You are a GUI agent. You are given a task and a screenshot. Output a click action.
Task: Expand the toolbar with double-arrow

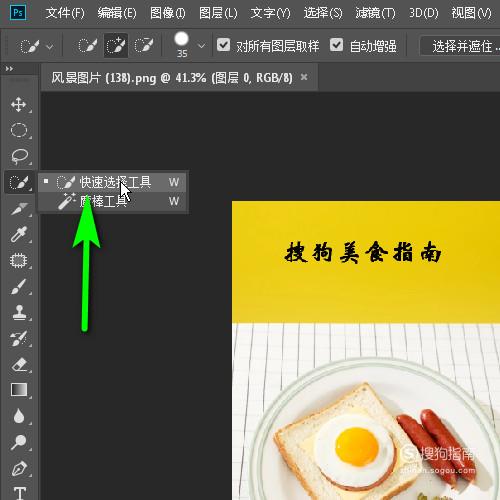pyautogui.click(x=9, y=69)
